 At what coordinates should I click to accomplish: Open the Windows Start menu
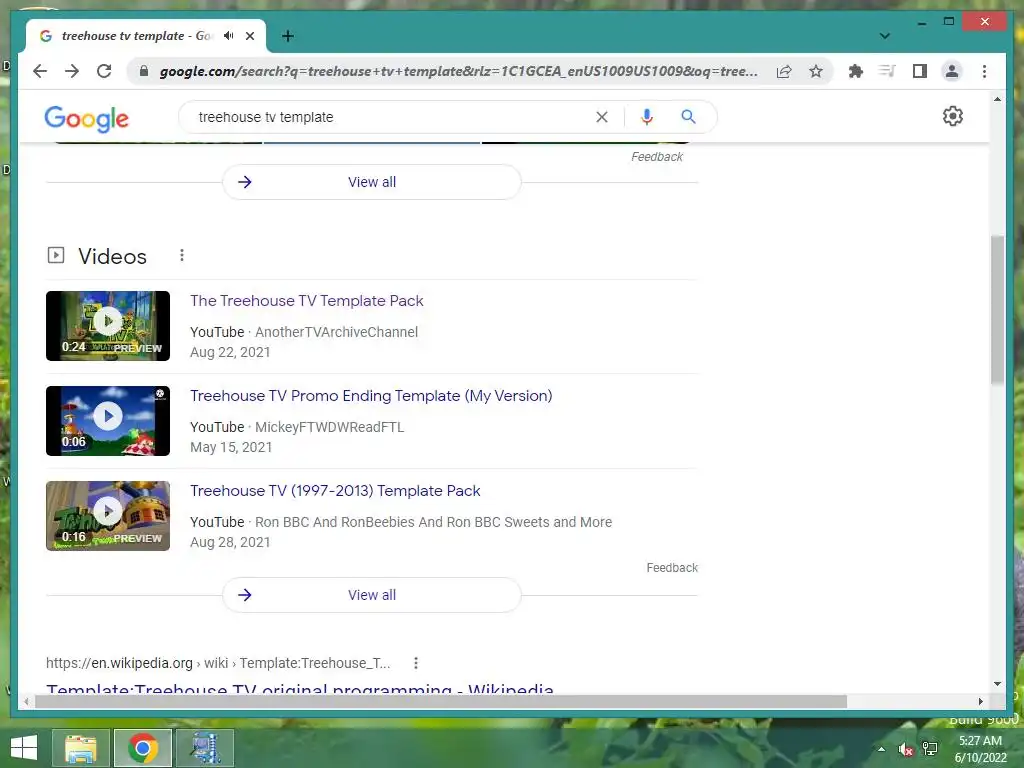click(24, 748)
